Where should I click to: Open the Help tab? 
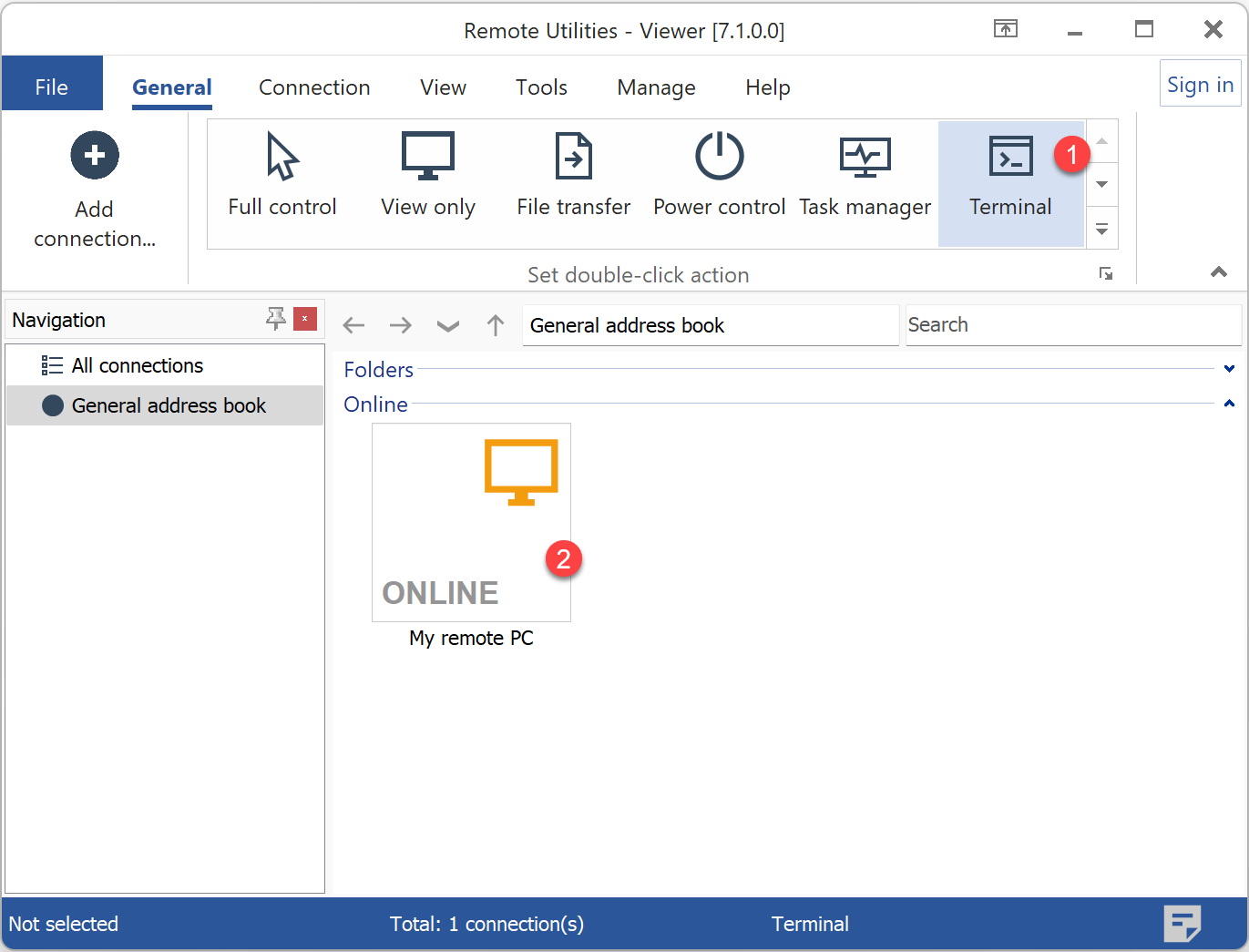point(768,87)
